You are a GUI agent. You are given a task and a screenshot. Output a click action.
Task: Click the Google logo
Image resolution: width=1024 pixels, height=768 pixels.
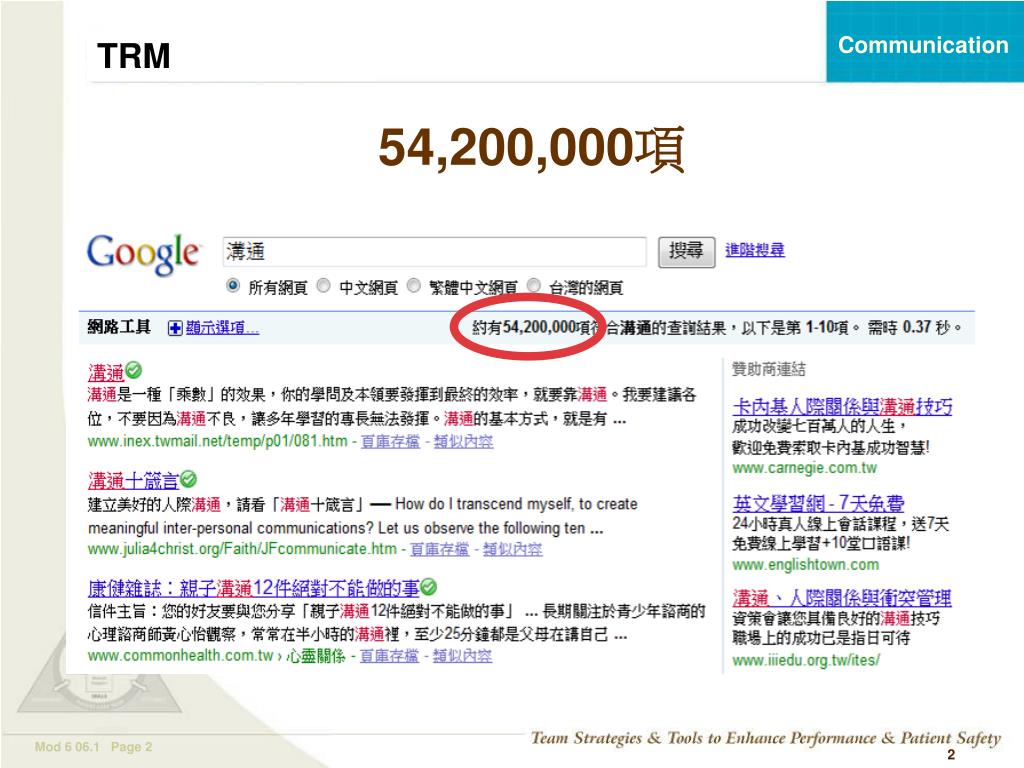[x=144, y=255]
